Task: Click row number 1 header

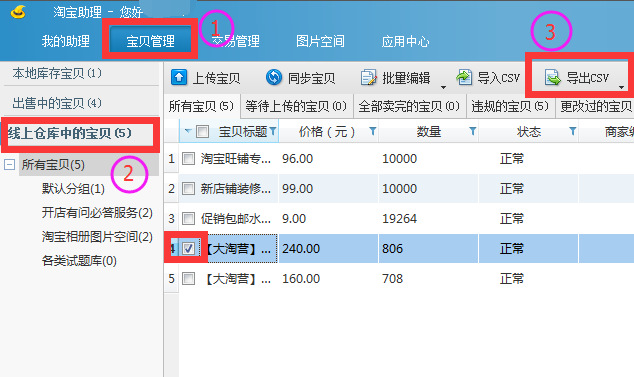Action: [171, 159]
